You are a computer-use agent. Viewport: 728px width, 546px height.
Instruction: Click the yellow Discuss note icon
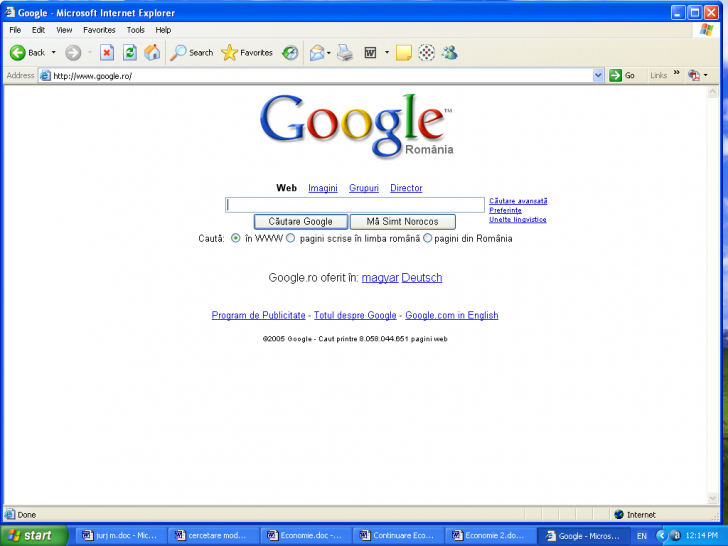[403, 53]
